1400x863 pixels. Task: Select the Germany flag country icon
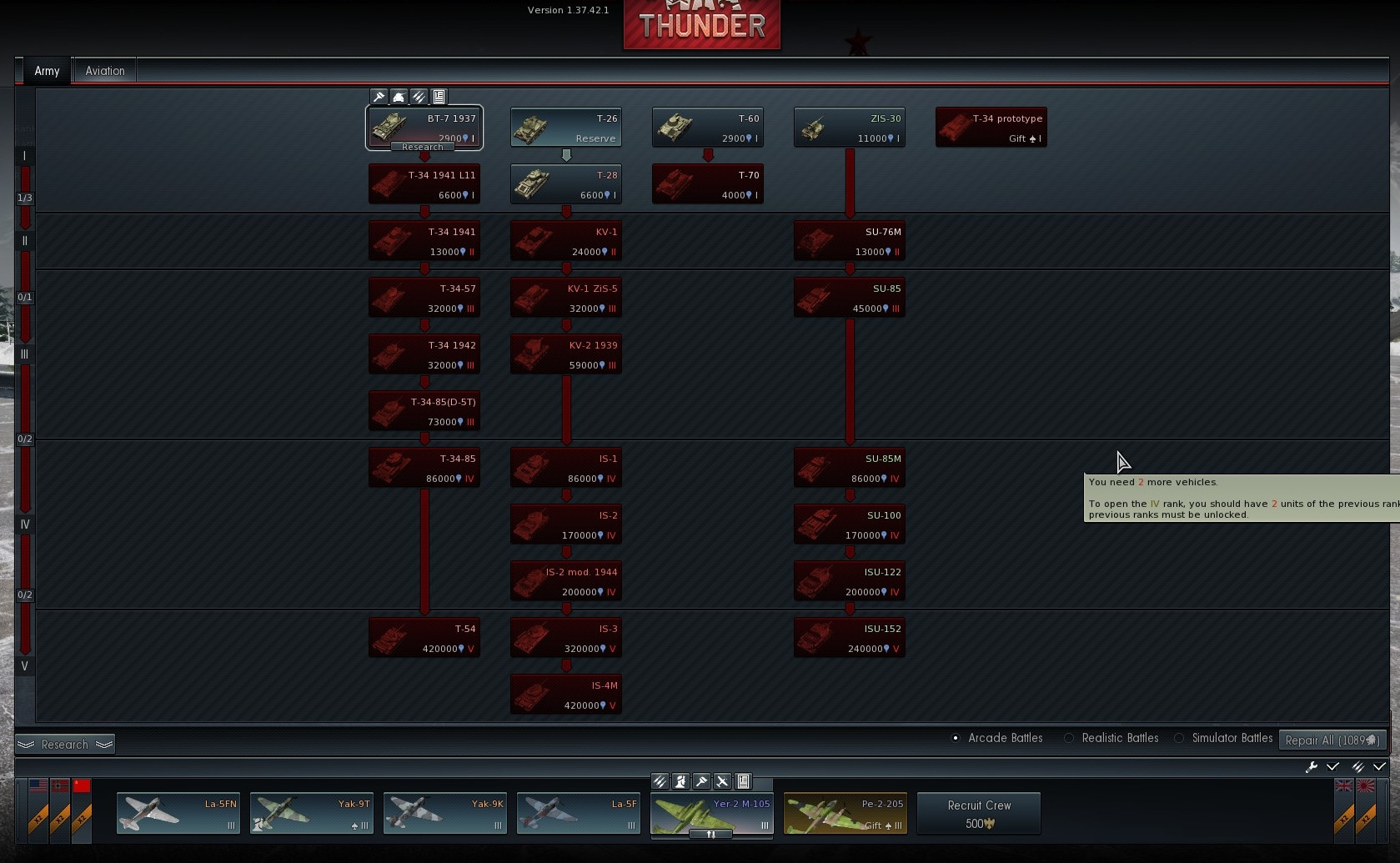(60, 785)
